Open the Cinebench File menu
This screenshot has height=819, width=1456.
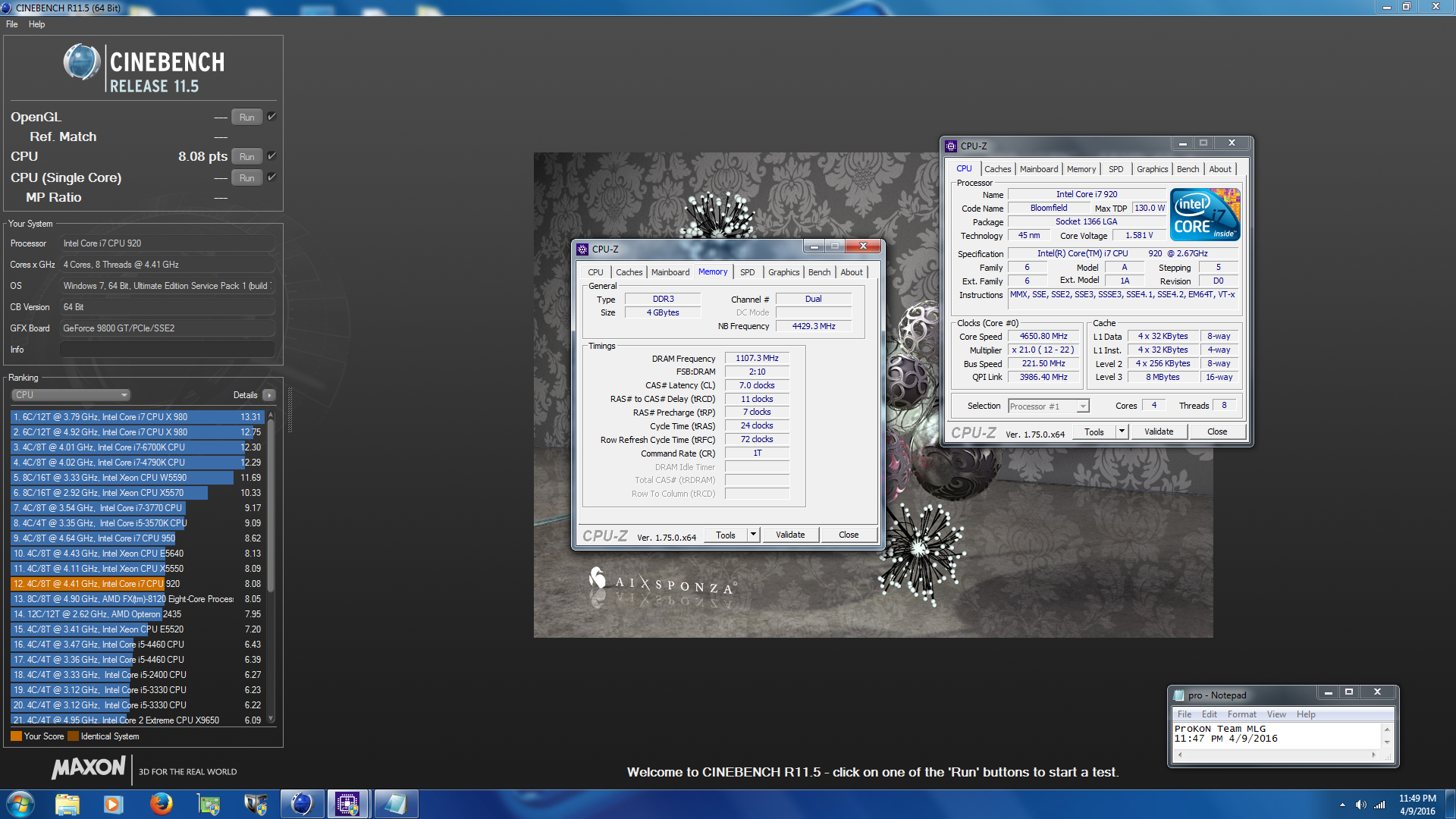point(12,24)
